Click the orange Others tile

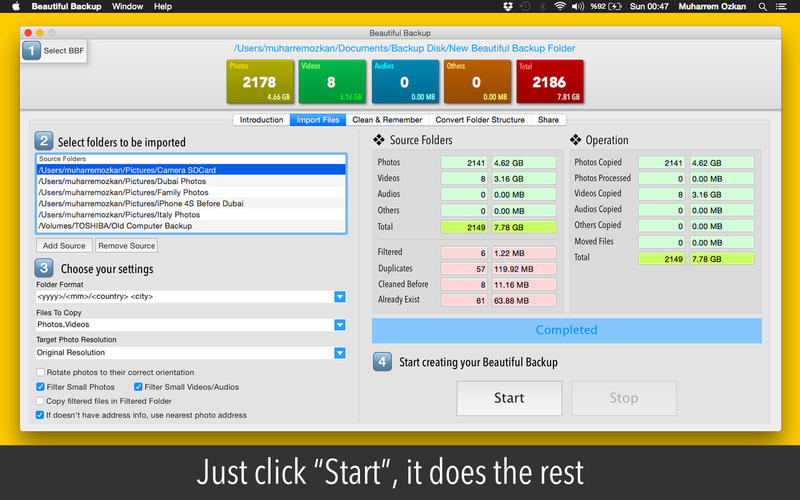pyautogui.click(x=478, y=82)
